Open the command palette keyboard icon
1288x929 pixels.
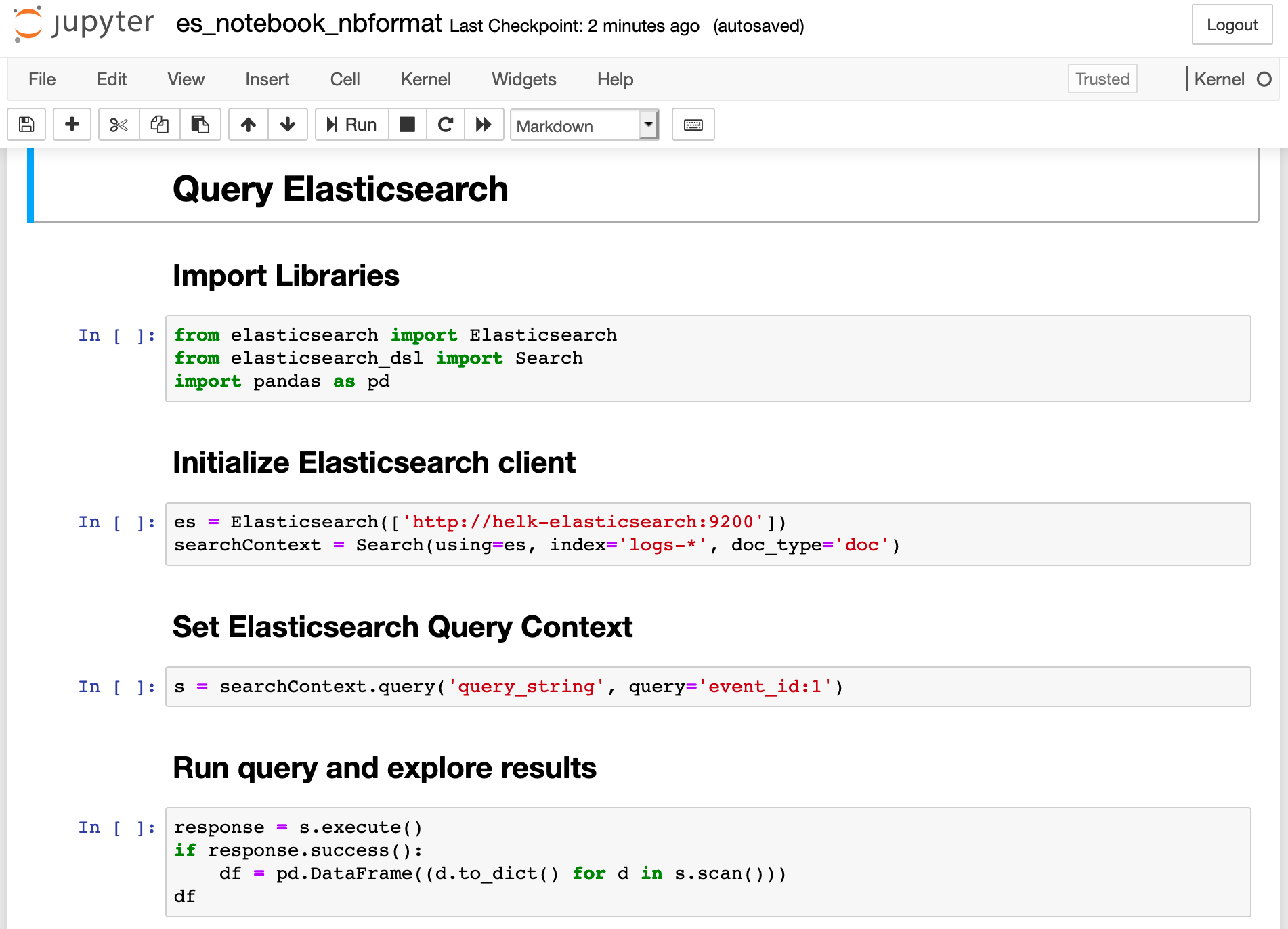click(693, 125)
